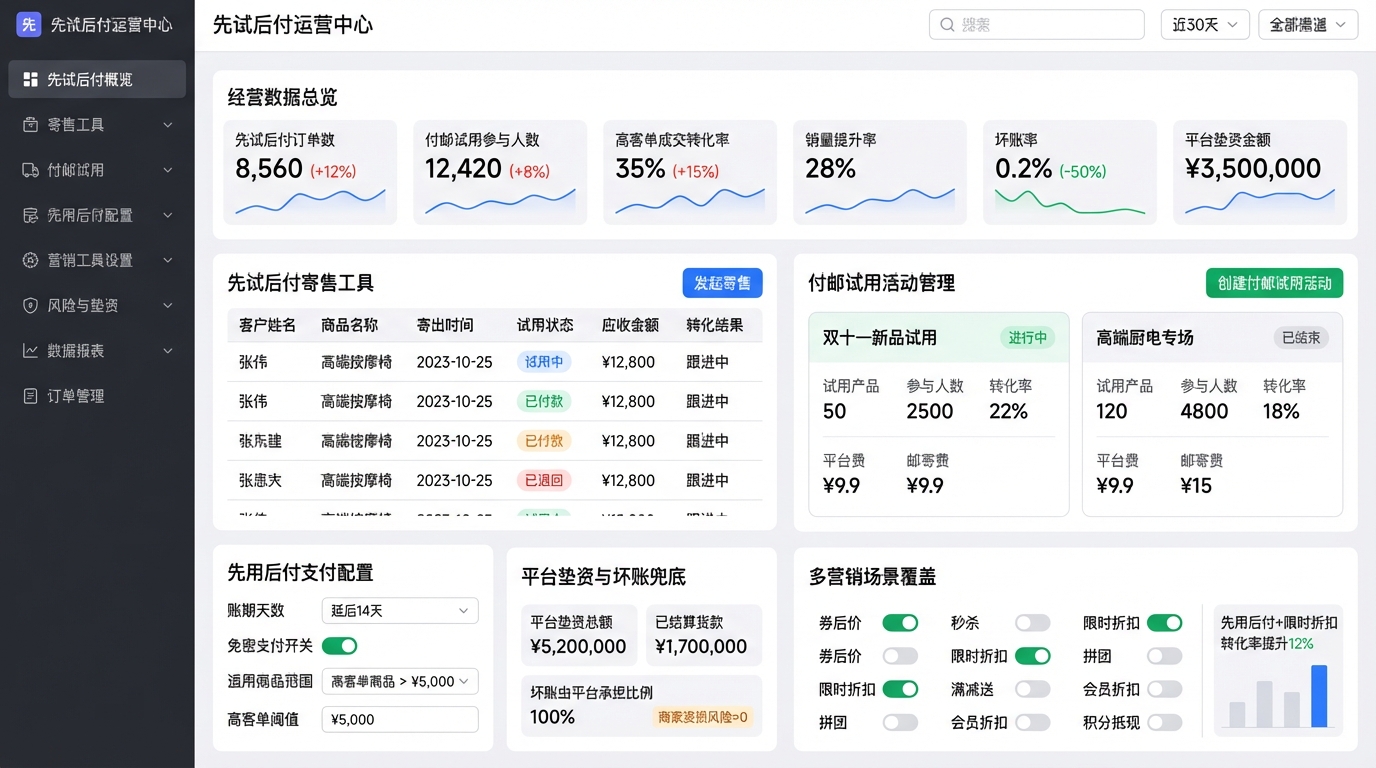This screenshot has width=1376, height=768.
Task: Enable the 秒杀 scenario toggle
Action: [1032, 623]
